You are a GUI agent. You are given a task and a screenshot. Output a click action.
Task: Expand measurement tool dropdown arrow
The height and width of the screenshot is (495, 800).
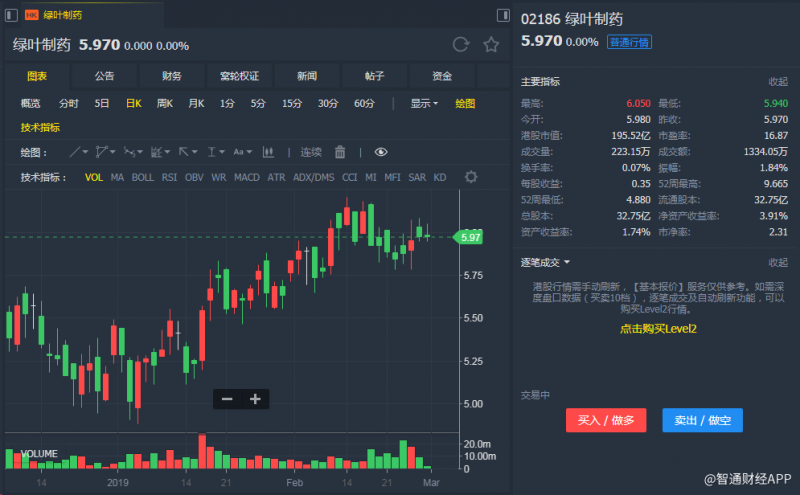(x=221, y=152)
